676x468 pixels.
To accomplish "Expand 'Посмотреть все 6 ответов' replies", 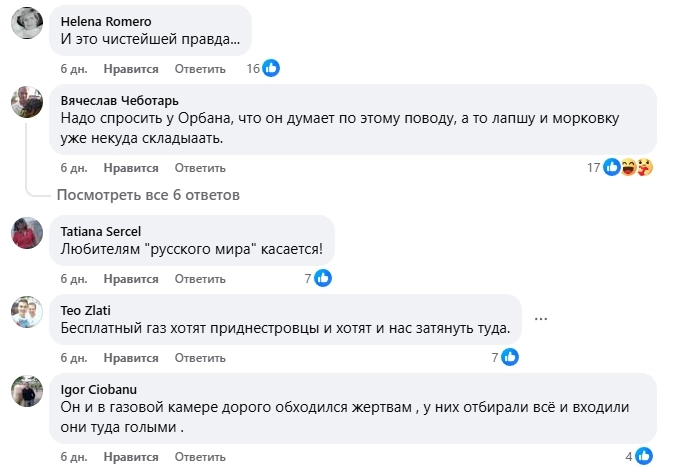I will click(148, 194).
